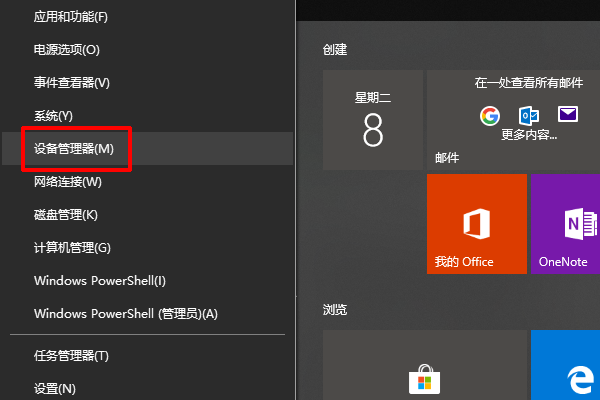Viewport: 600px width, 400px height.
Task: Open the 我的 Office tile
Action: (x=476, y=223)
